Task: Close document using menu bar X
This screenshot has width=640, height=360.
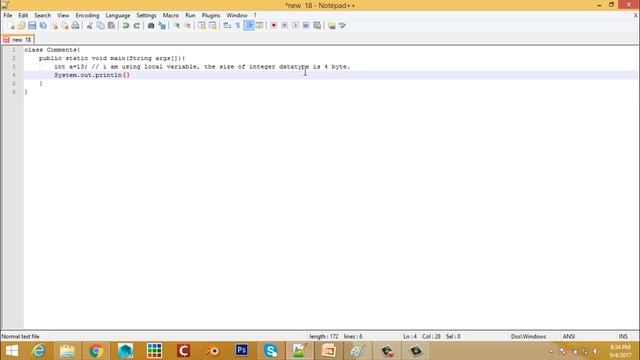Action: pos(636,15)
